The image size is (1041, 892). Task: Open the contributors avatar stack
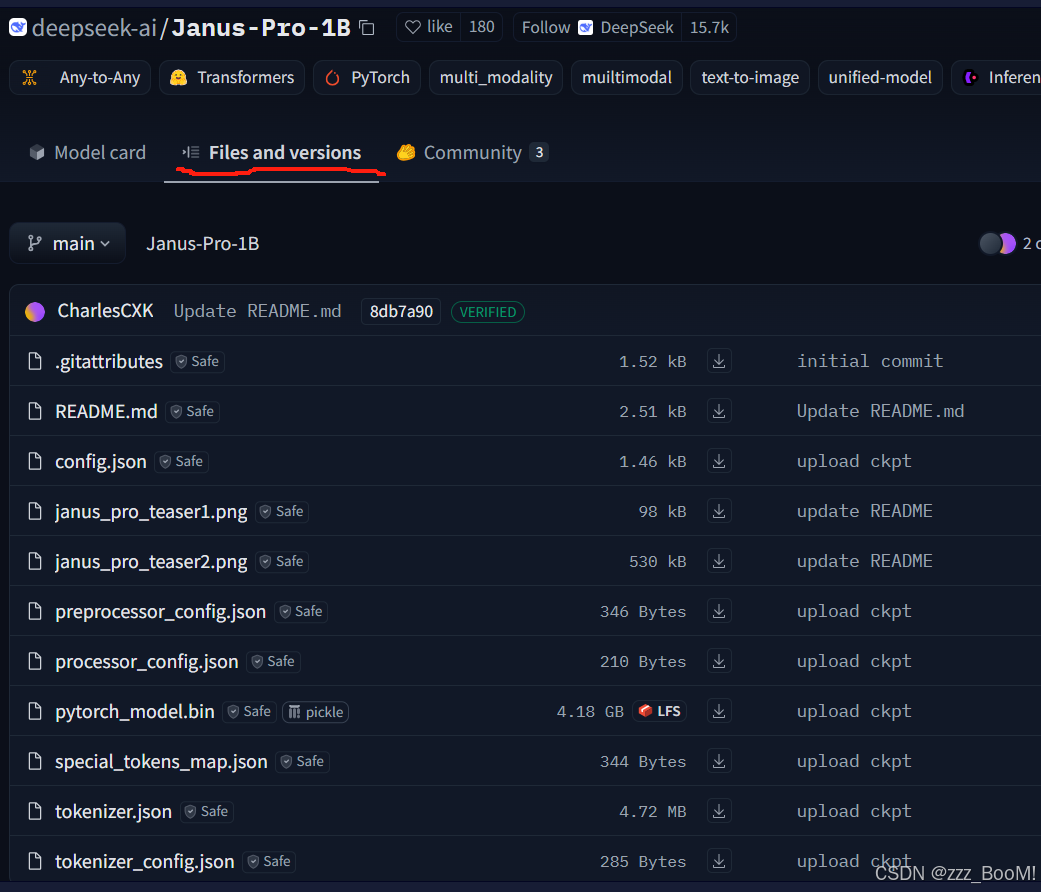[997, 244]
